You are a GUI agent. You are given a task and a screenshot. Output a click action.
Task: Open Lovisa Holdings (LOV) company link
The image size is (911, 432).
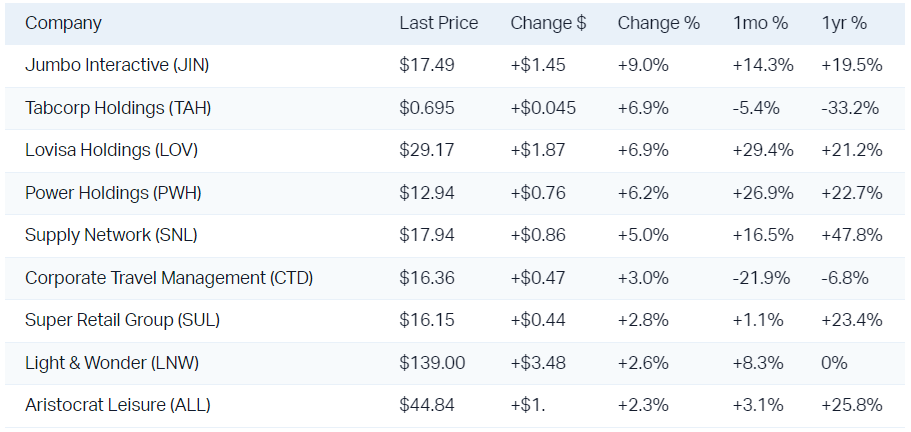click(111, 150)
